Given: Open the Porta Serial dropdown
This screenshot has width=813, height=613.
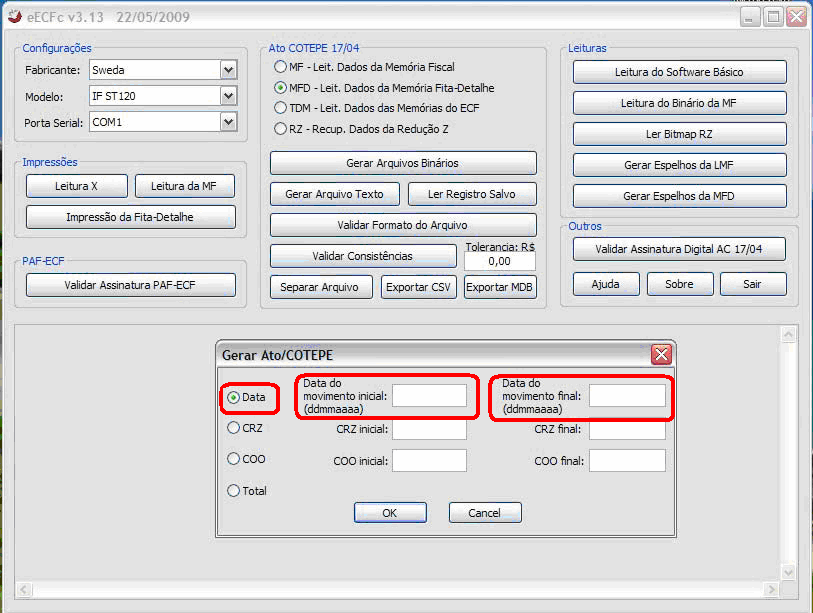Looking at the screenshot, I should point(228,122).
